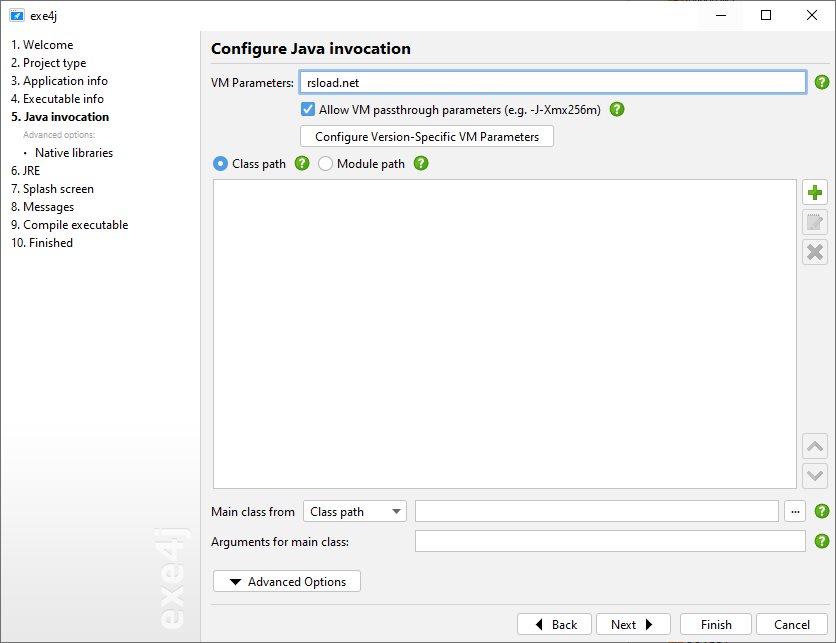The width and height of the screenshot is (836, 643).
Task: Click help icon next to VM Parameters field
Action: pos(822,83)
